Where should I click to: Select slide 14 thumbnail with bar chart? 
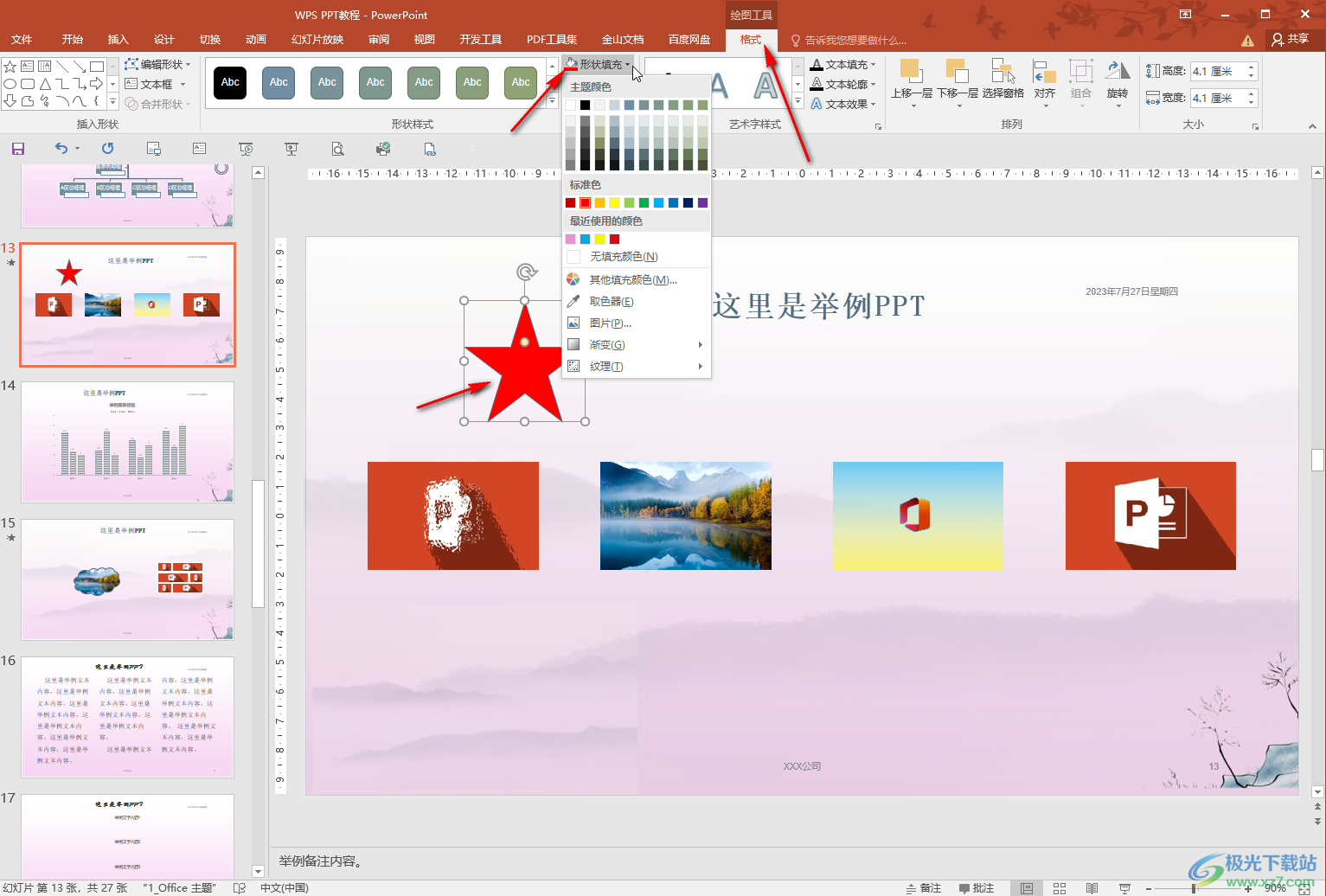click(x=127, y=442)
